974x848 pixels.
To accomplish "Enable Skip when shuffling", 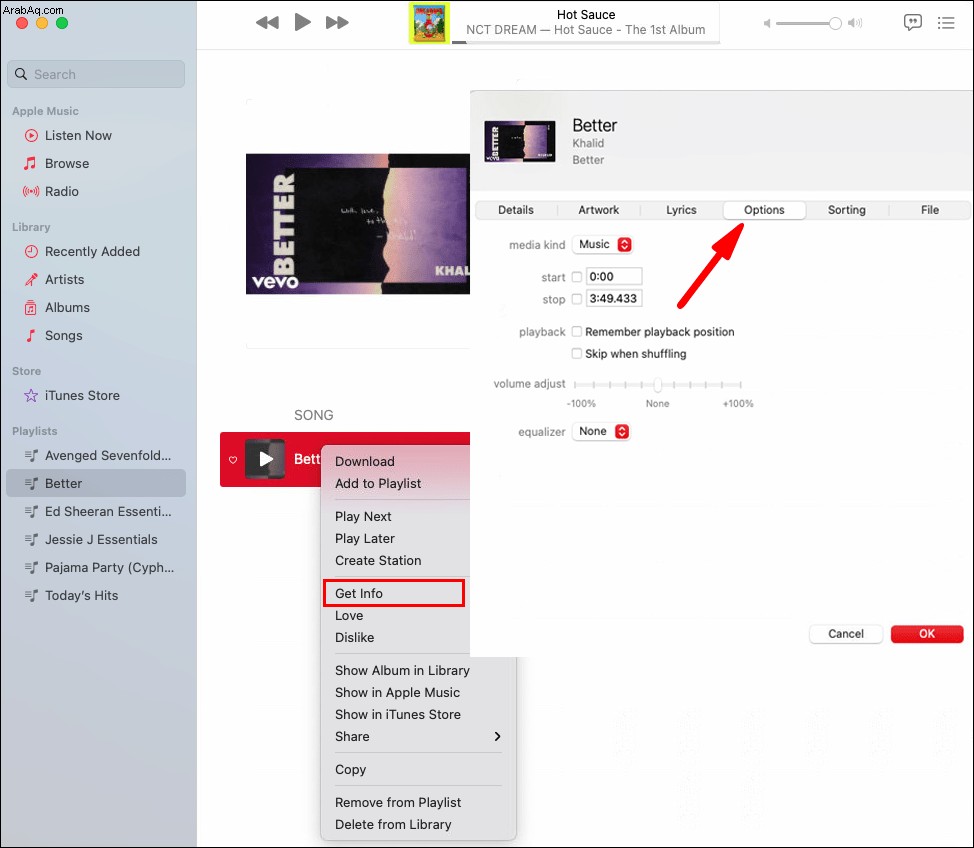I will (x=576, y=353).
